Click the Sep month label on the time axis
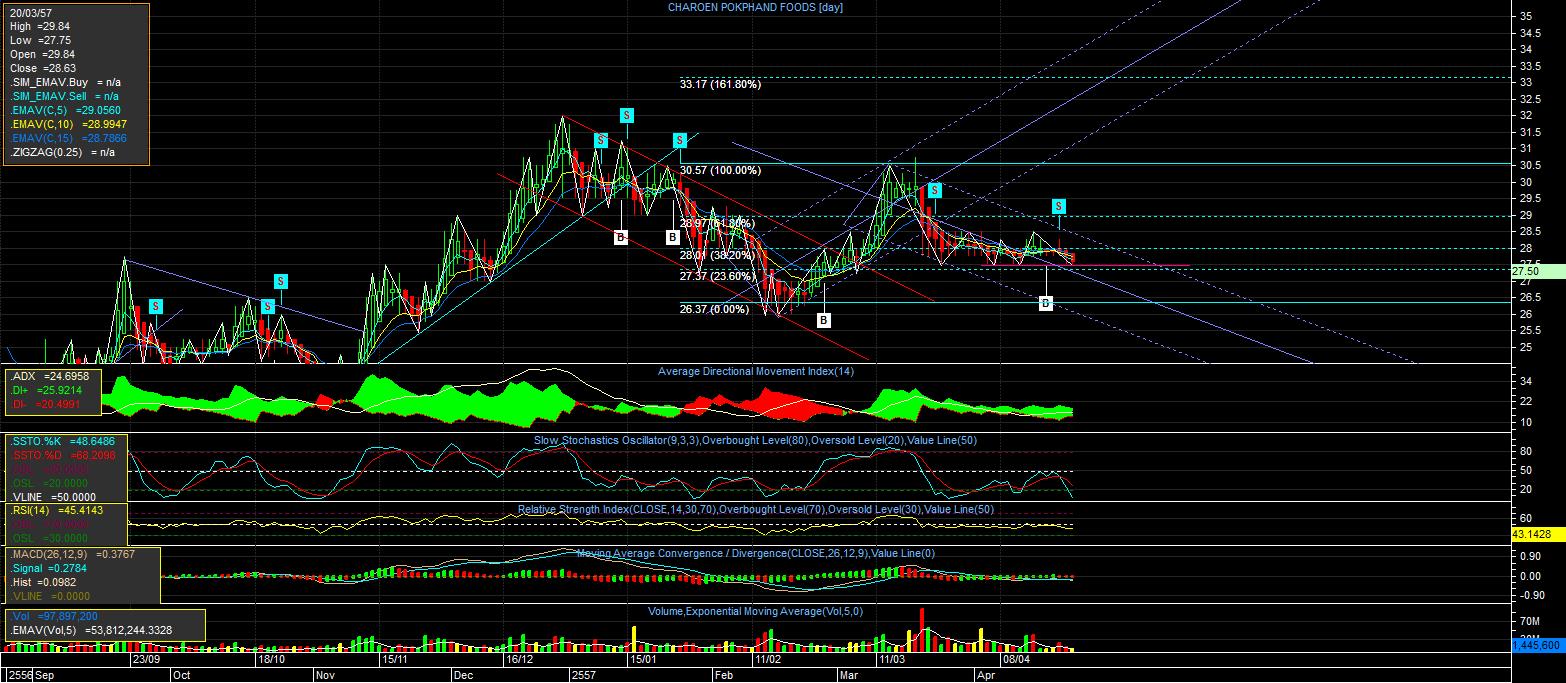Screen dimensions: 1566x683 pos(45,675)
